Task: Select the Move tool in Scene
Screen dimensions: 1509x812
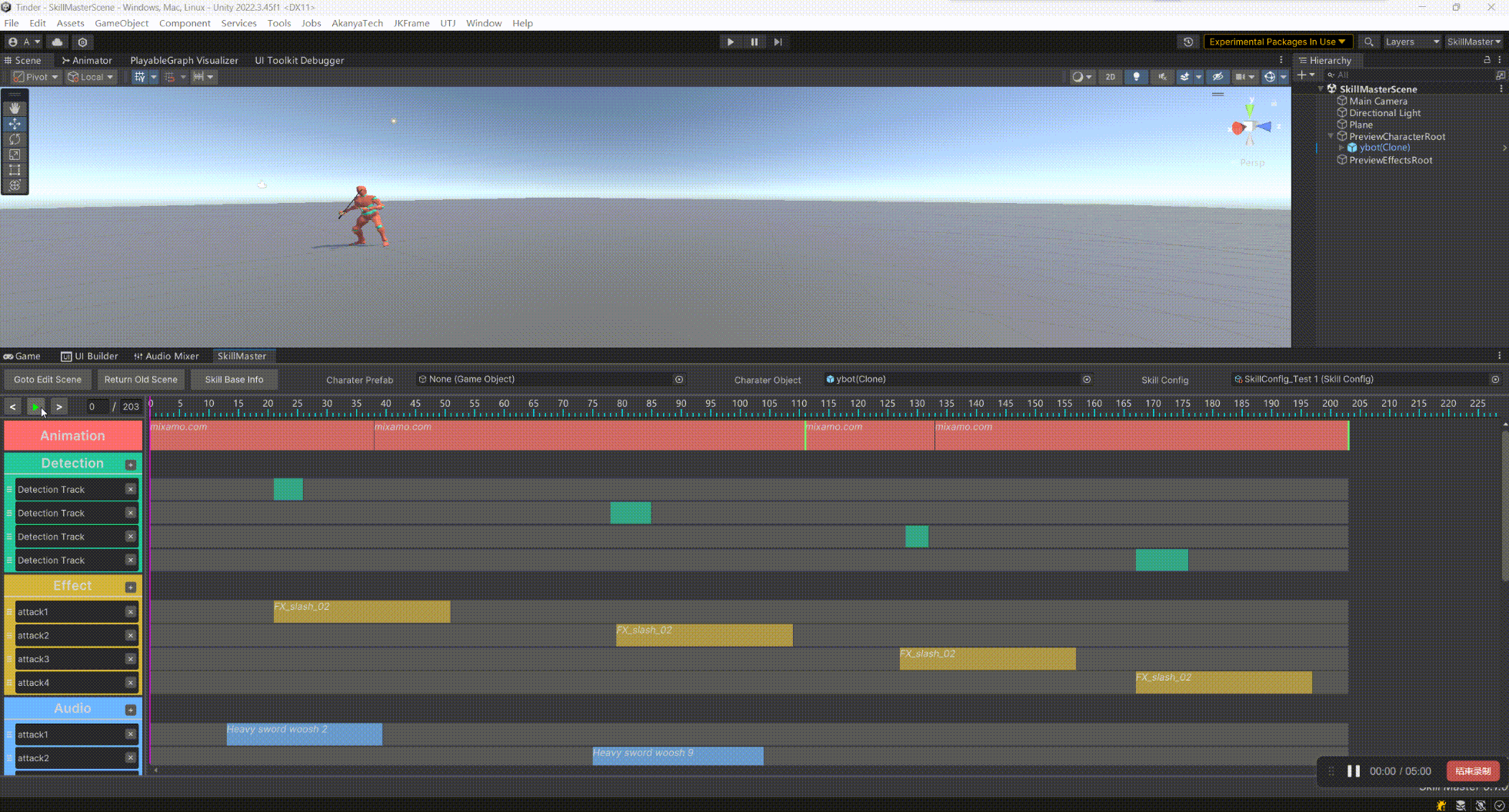Action: pos(15,124)
